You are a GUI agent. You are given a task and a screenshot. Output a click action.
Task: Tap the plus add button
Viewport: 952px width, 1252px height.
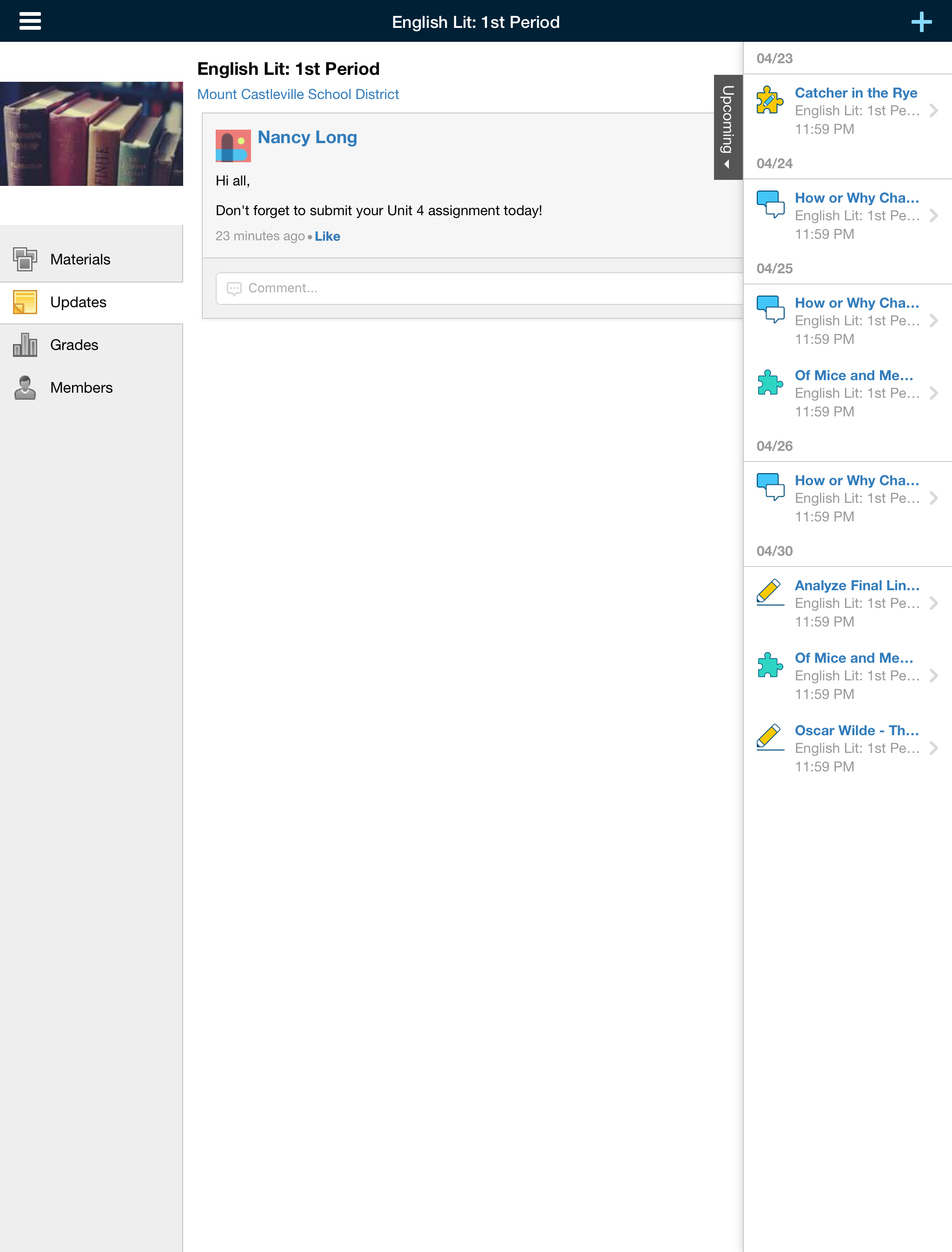pyautogui.click(x=921, y=21)
